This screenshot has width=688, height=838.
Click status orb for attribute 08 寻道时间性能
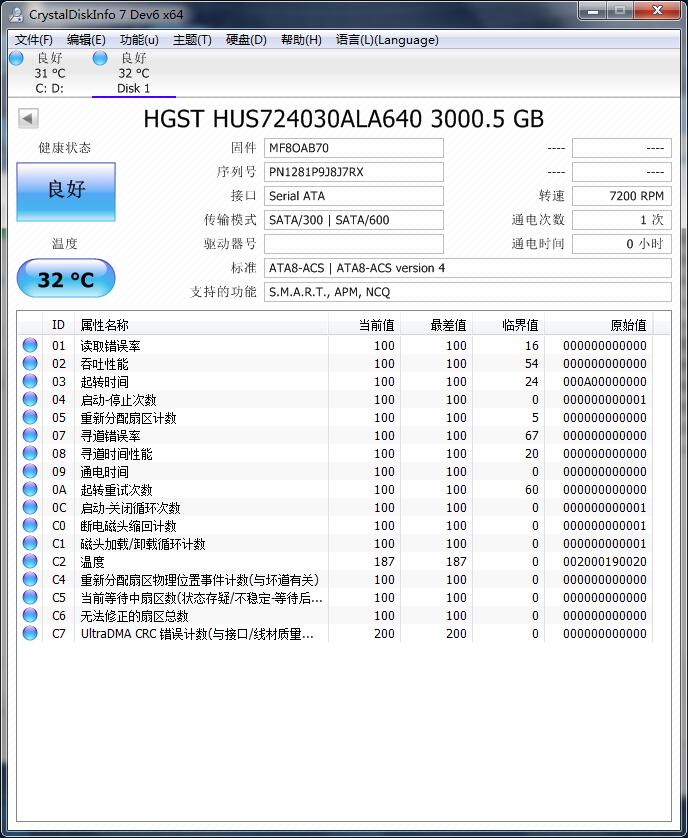coord(30,453)
